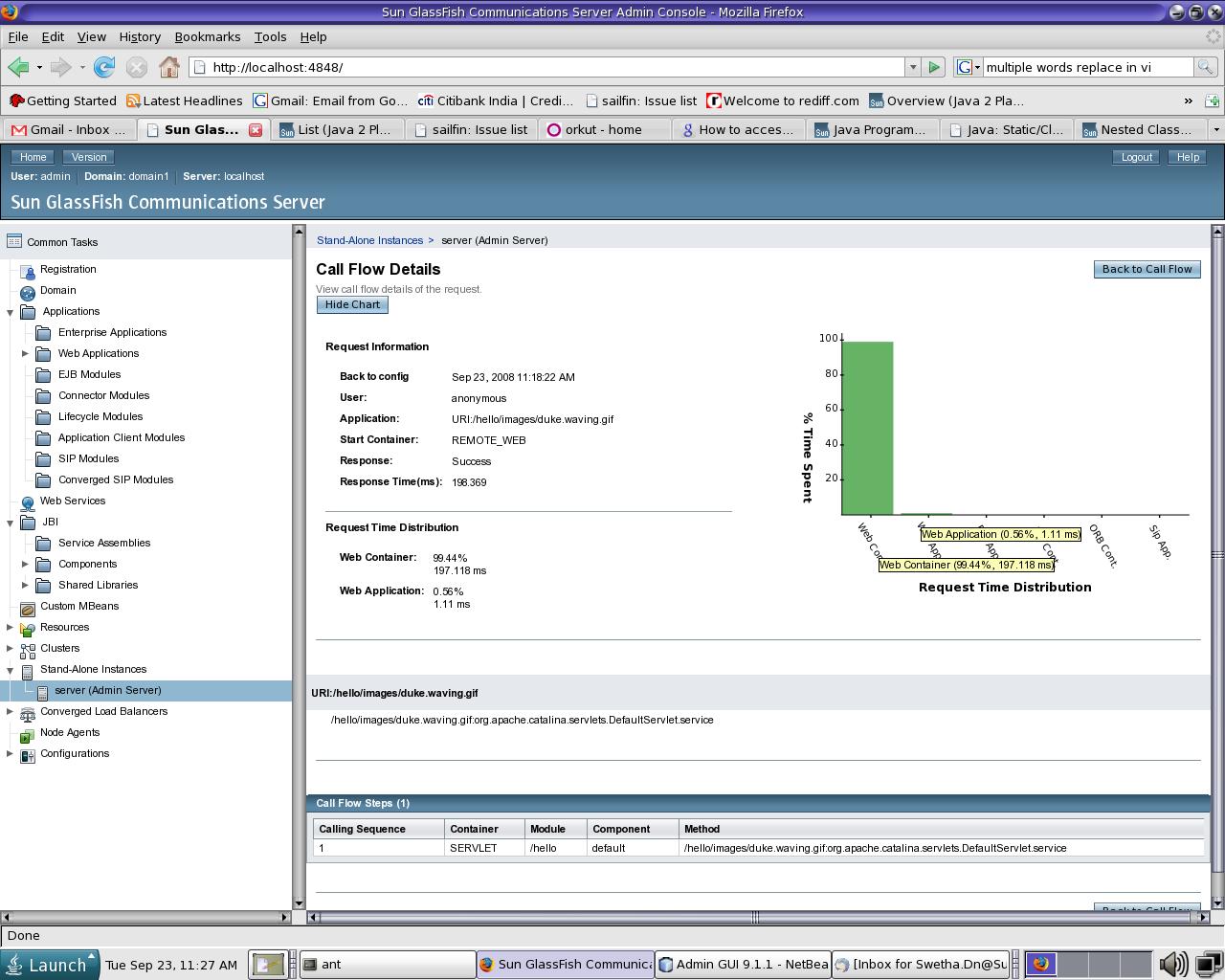Click the Web Services icon in the tree

pos(28,501)
